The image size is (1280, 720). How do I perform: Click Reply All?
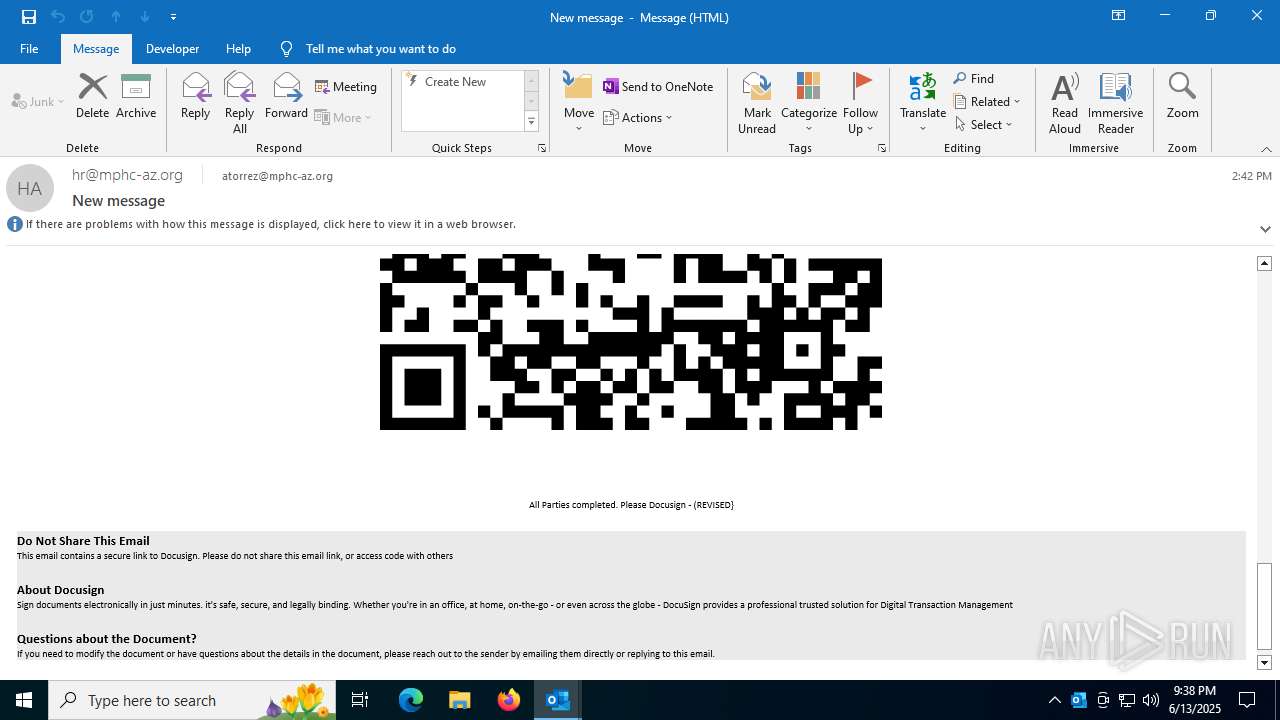point(239,103)
